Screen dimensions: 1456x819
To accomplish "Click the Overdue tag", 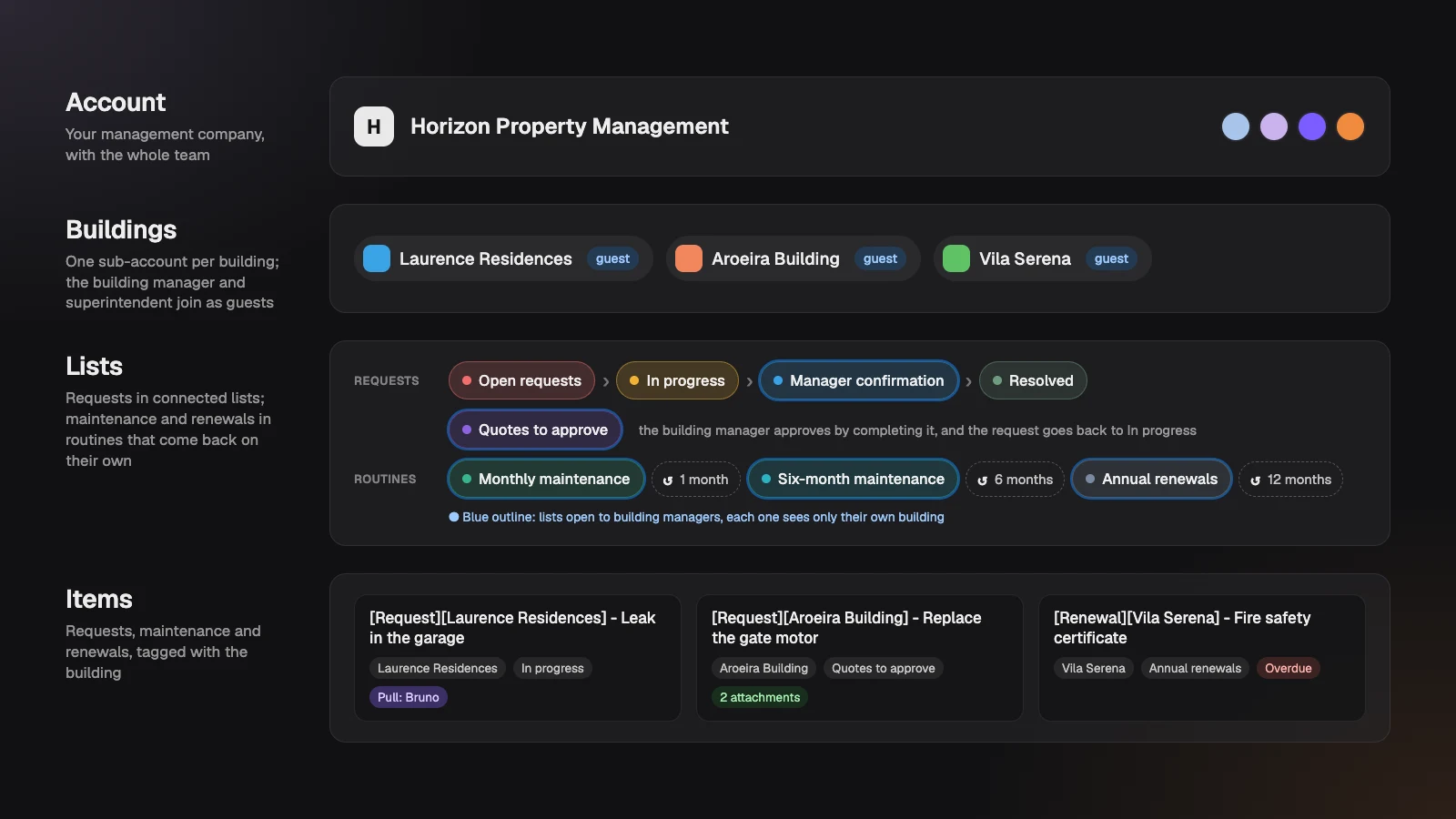I will 1289,668.
